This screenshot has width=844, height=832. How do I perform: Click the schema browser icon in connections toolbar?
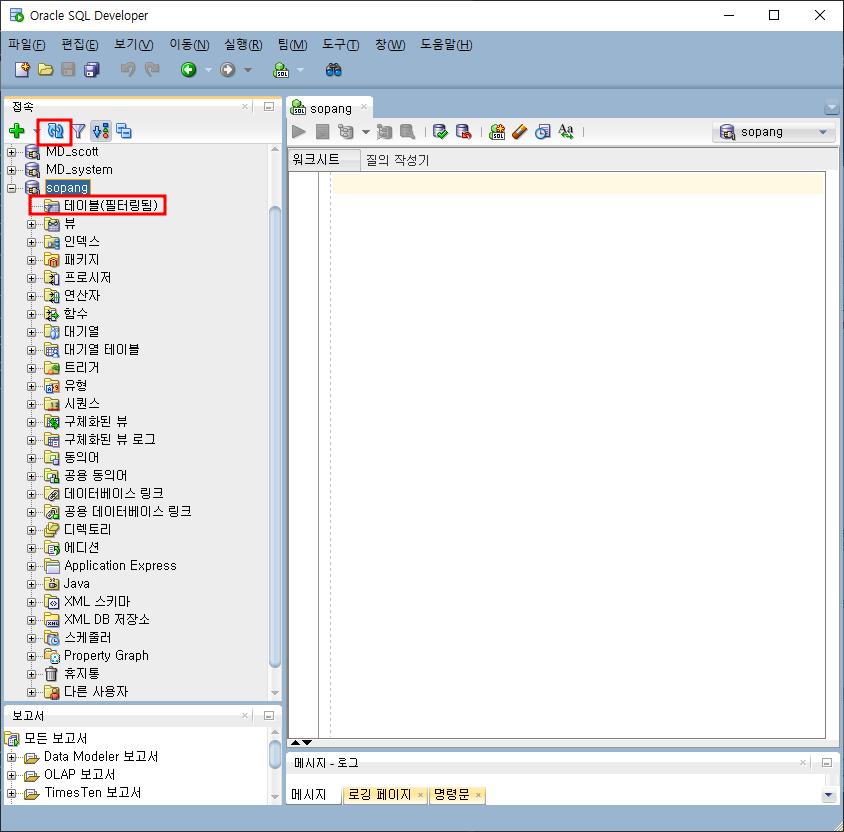tap(124, 131)
